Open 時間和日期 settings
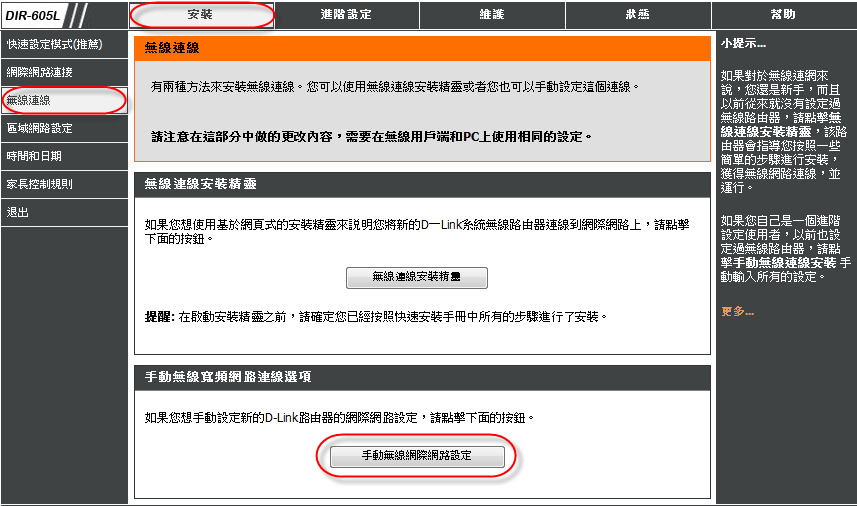 (64, 156)
